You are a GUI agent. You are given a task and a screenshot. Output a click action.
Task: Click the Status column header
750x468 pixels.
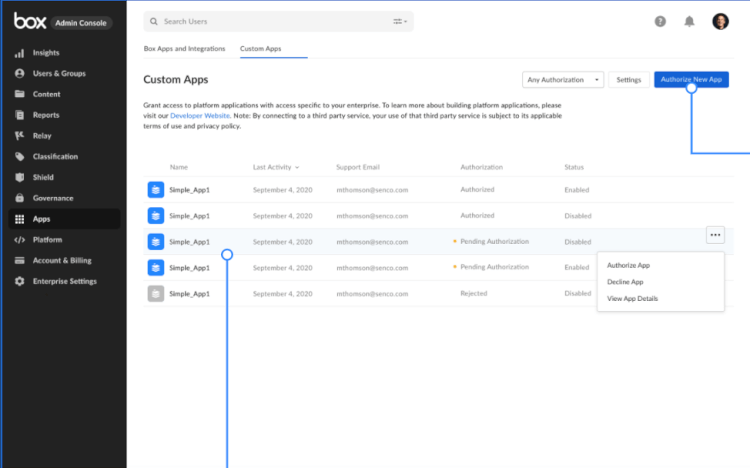click(574, 167)
